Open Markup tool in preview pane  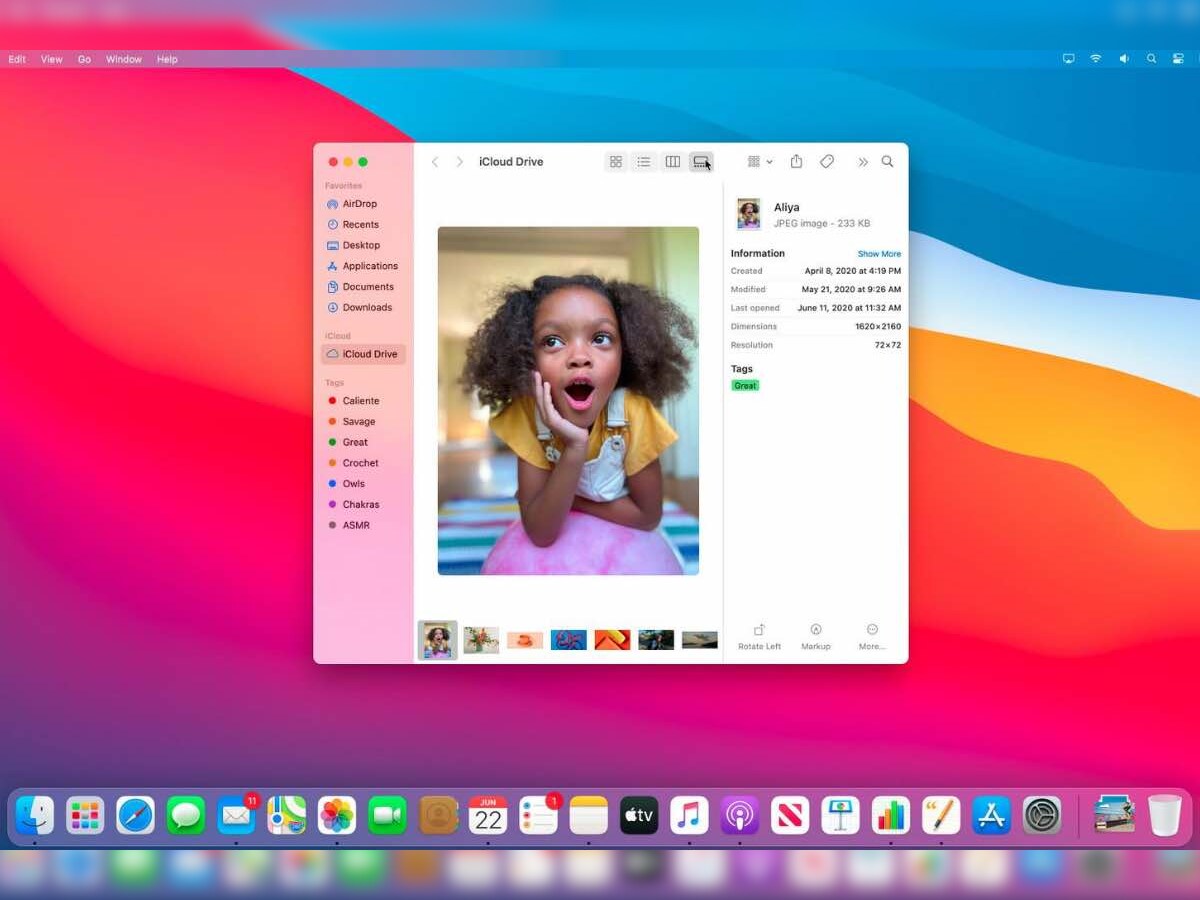816,630
